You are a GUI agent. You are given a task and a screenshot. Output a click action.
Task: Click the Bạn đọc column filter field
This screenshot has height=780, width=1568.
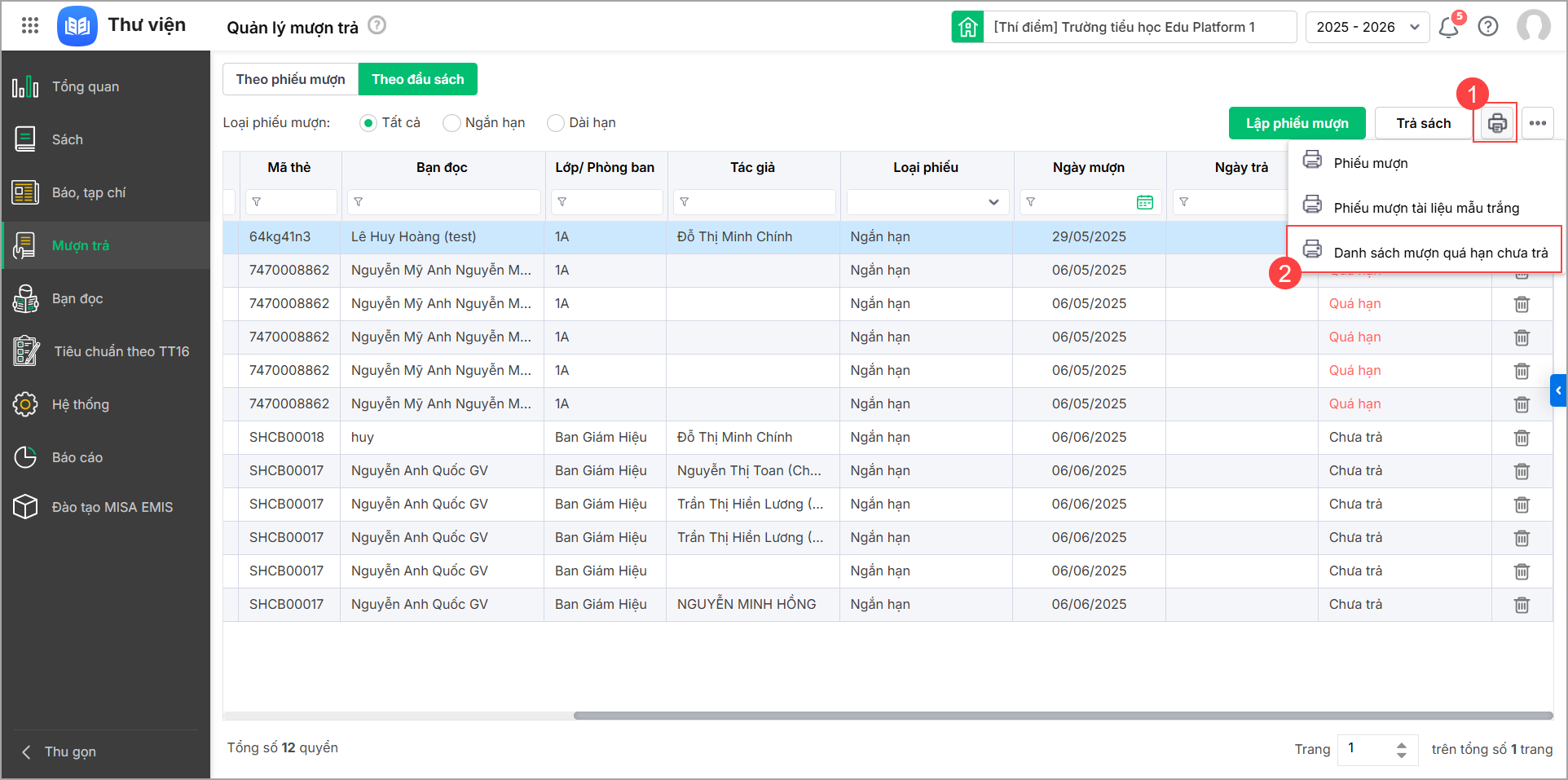(444, 202)
